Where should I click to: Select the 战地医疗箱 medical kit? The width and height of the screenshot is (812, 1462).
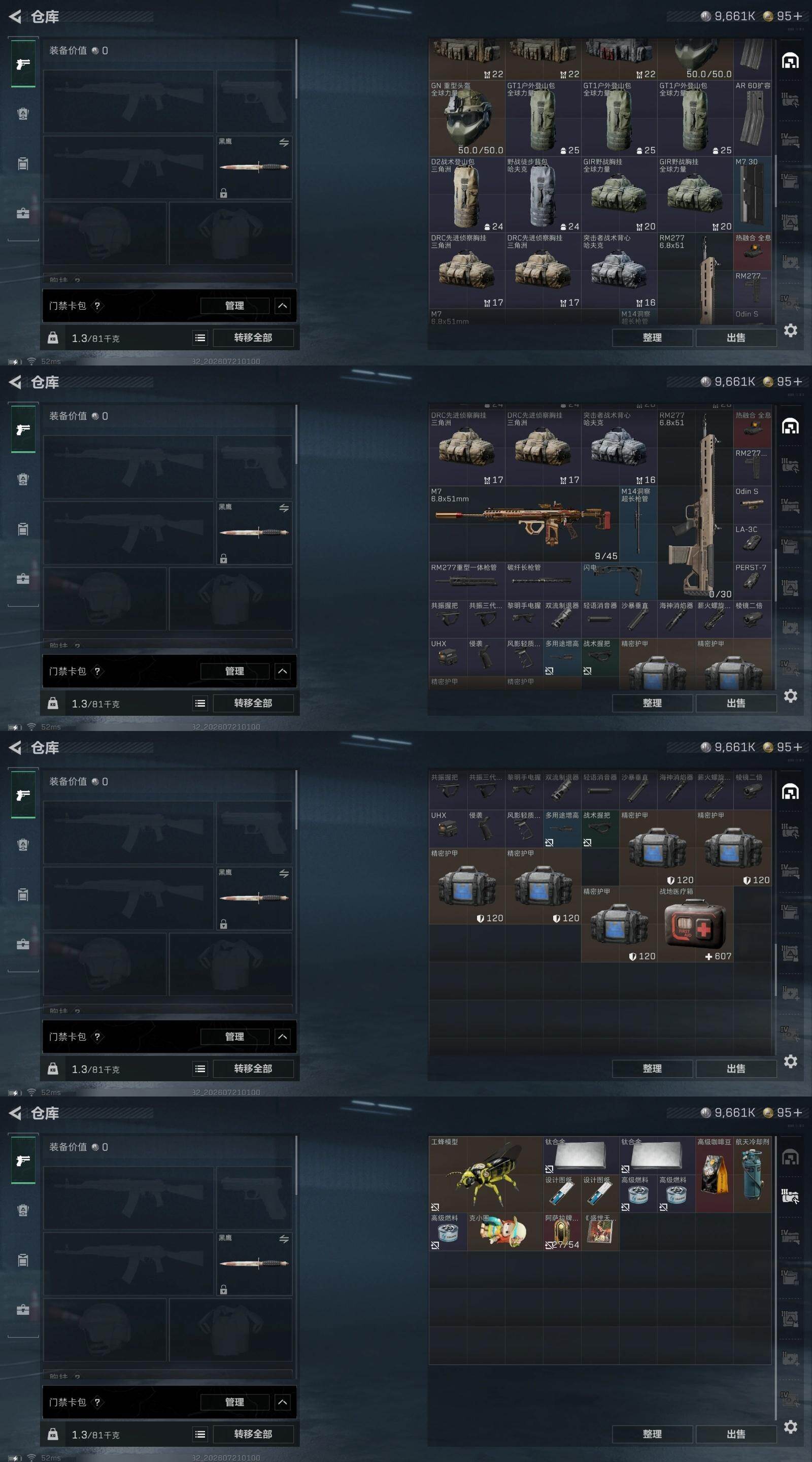(x=695, y=924)
